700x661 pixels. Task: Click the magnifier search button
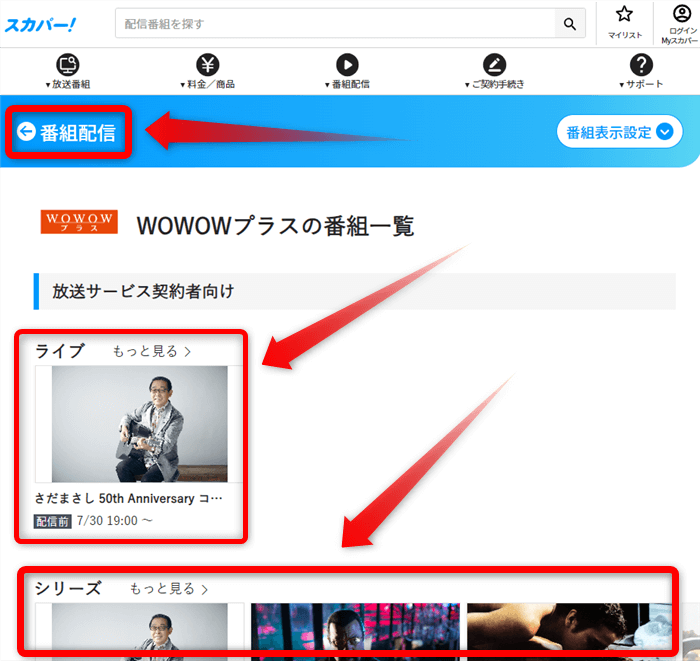click(570, 24)
